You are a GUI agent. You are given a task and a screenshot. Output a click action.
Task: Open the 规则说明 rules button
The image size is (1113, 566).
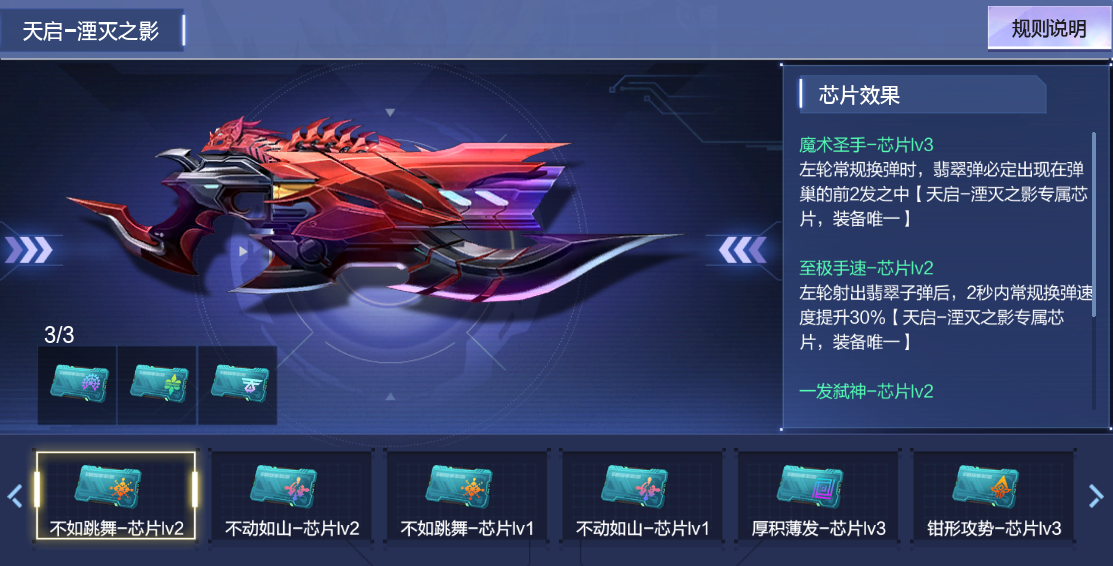coord(1048,29)
